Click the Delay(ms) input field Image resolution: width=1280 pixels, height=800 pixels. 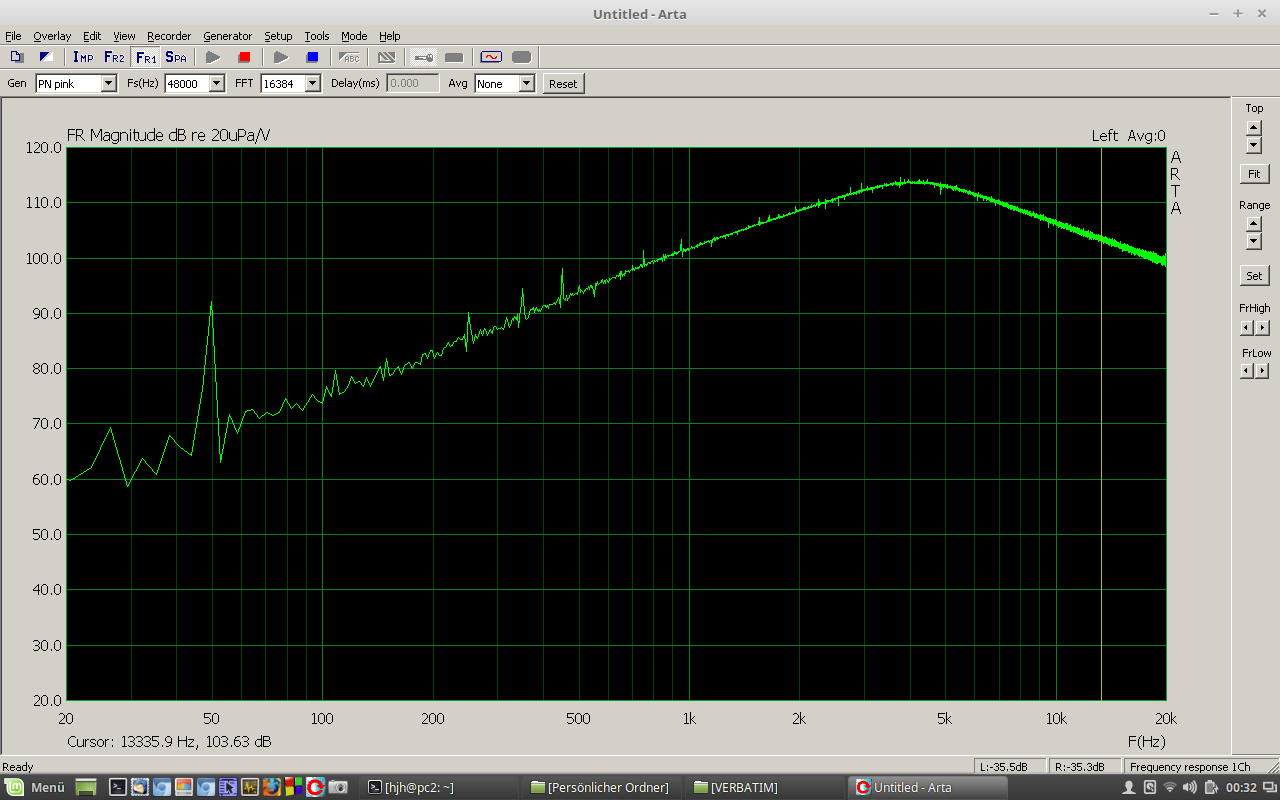click(x=413, y=84)
